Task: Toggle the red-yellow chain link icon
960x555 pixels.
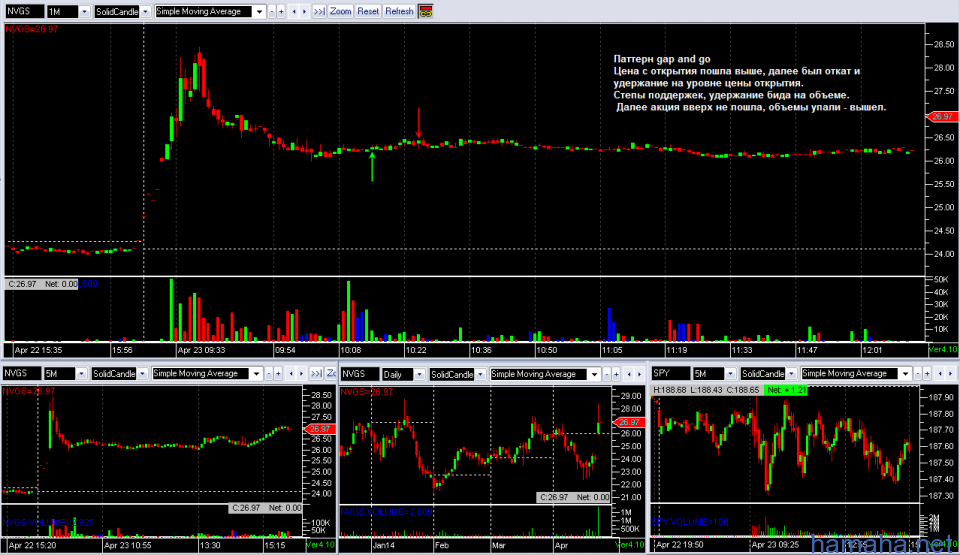Action: 426,12
